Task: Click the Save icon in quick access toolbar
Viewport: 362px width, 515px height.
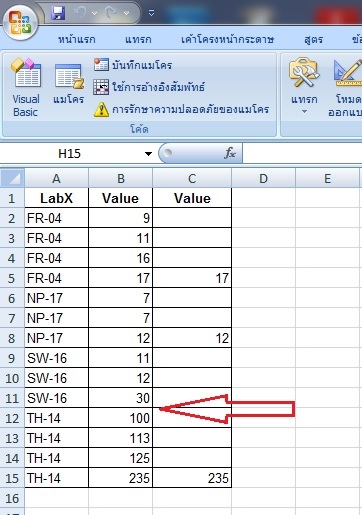Action: click(x=58, y=13)
